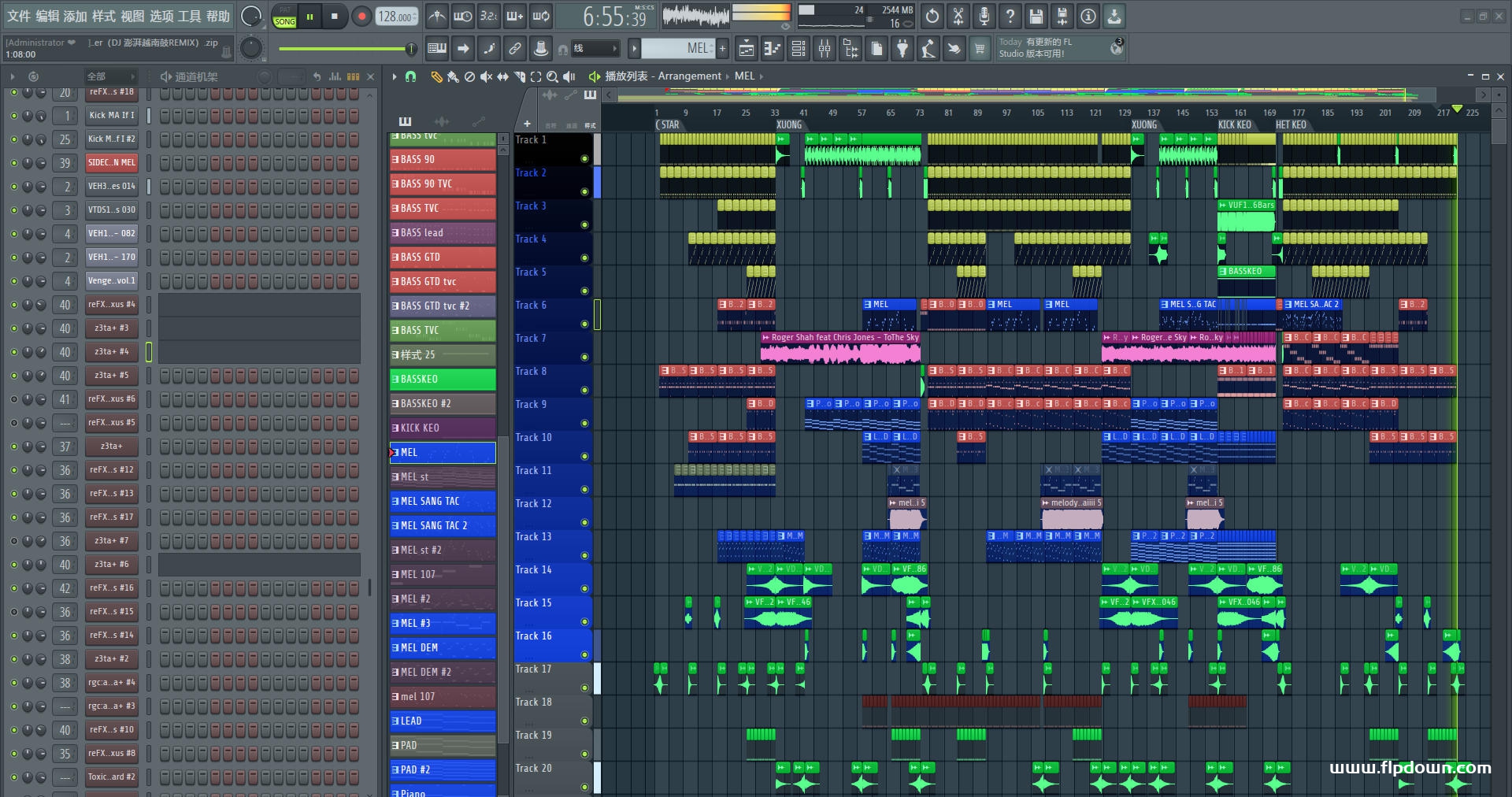The height and width of the screenshot is (797, 1512).
Task: Mute Track 1 using its green dot
Action: point(584,158)
